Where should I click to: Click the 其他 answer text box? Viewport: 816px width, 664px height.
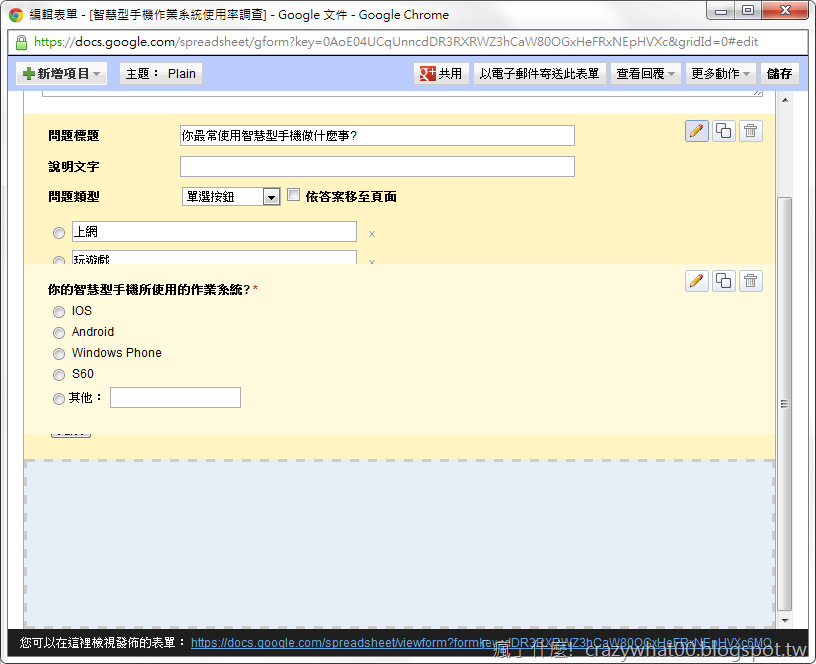pyautogui.click(x=175, y=398)
